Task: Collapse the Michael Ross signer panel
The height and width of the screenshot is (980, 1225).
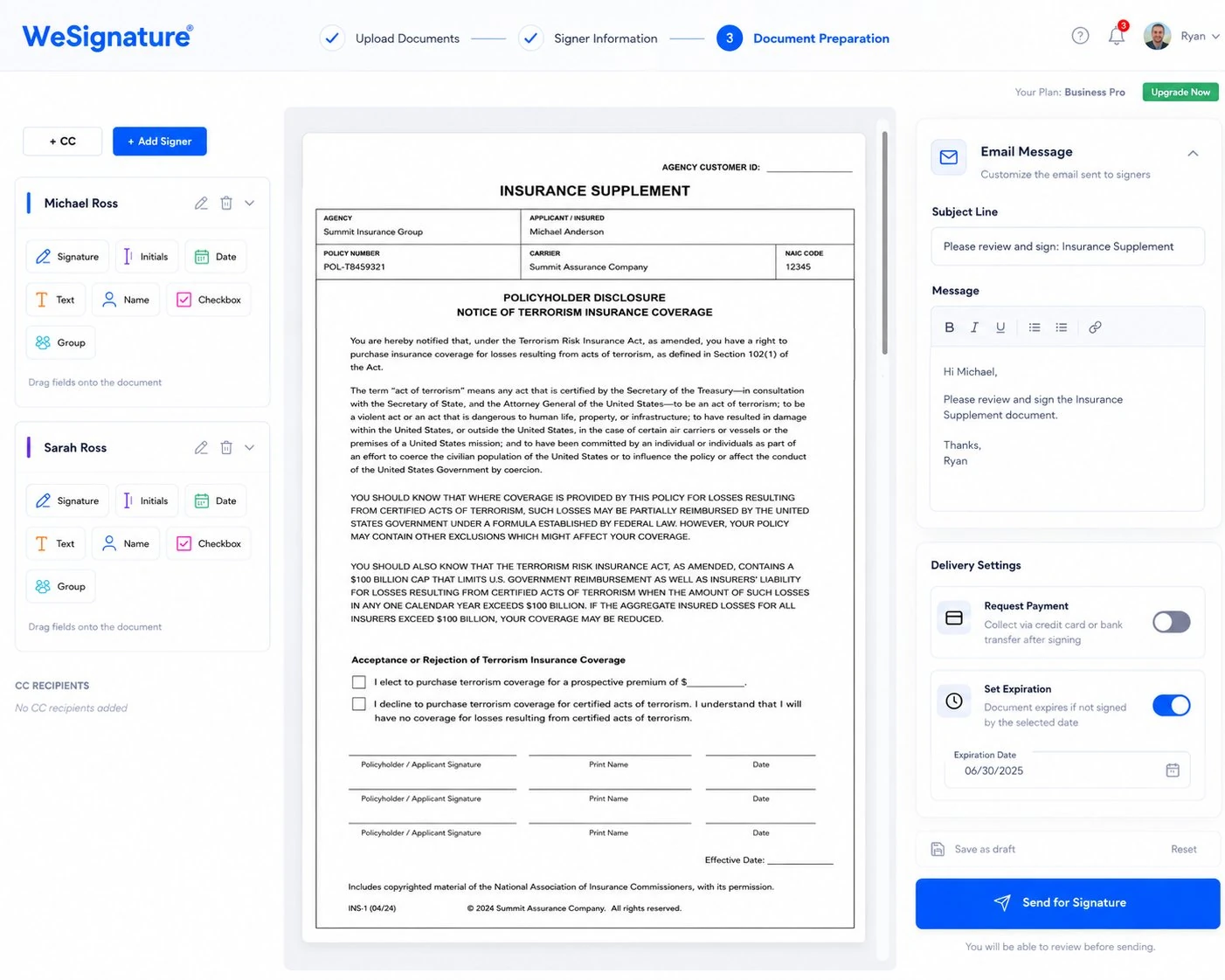Action: 250,203
